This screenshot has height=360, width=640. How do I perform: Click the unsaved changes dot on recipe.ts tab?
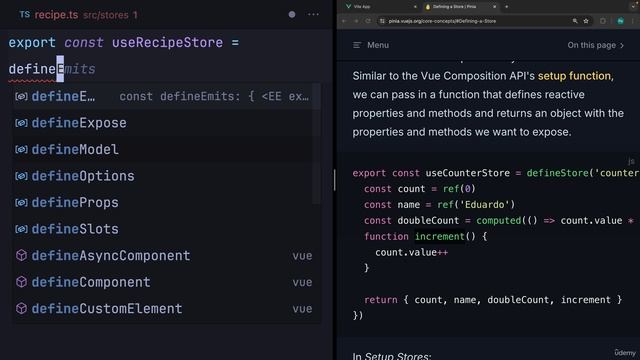[x=292, y=15]
